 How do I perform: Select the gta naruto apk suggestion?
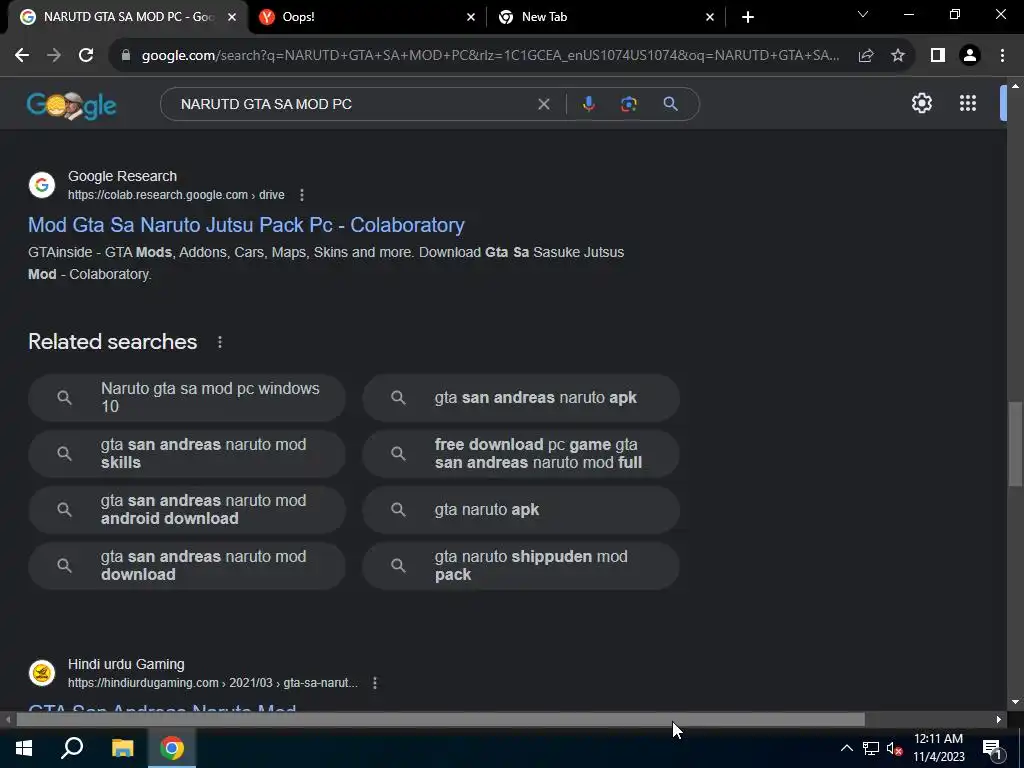click(521, 510)
